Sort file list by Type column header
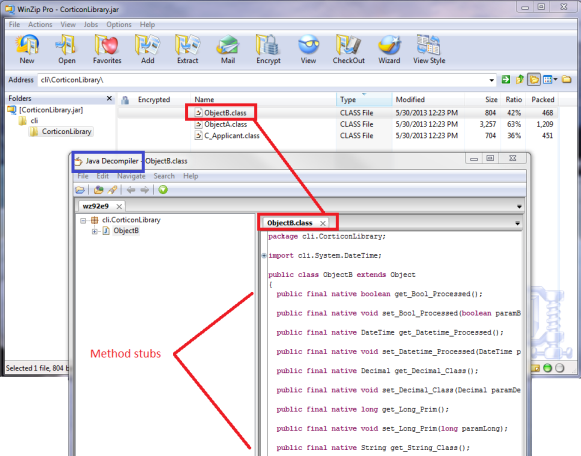 (364, 99)
